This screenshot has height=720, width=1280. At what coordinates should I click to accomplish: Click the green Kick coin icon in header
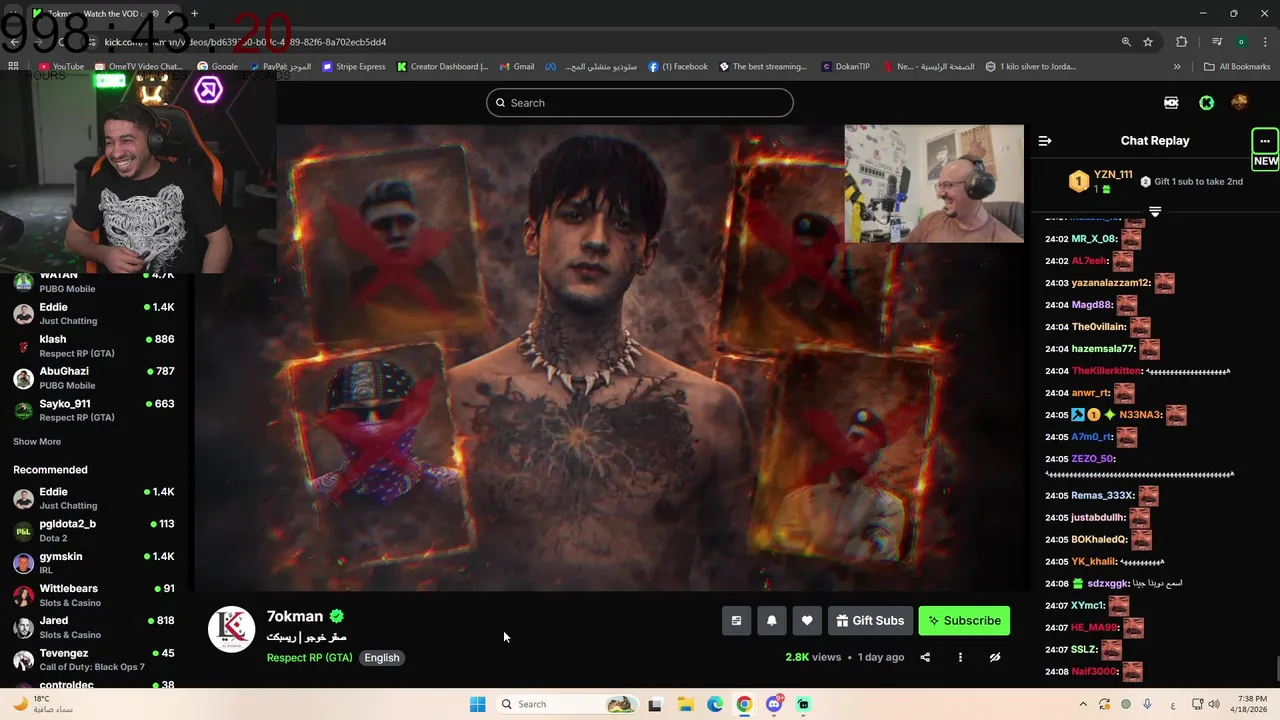click(x=1206, y=102)
